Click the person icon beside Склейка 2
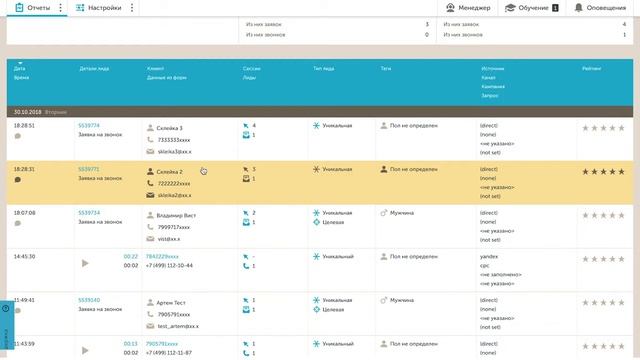 pyautogui.click(x=150, y=171)
